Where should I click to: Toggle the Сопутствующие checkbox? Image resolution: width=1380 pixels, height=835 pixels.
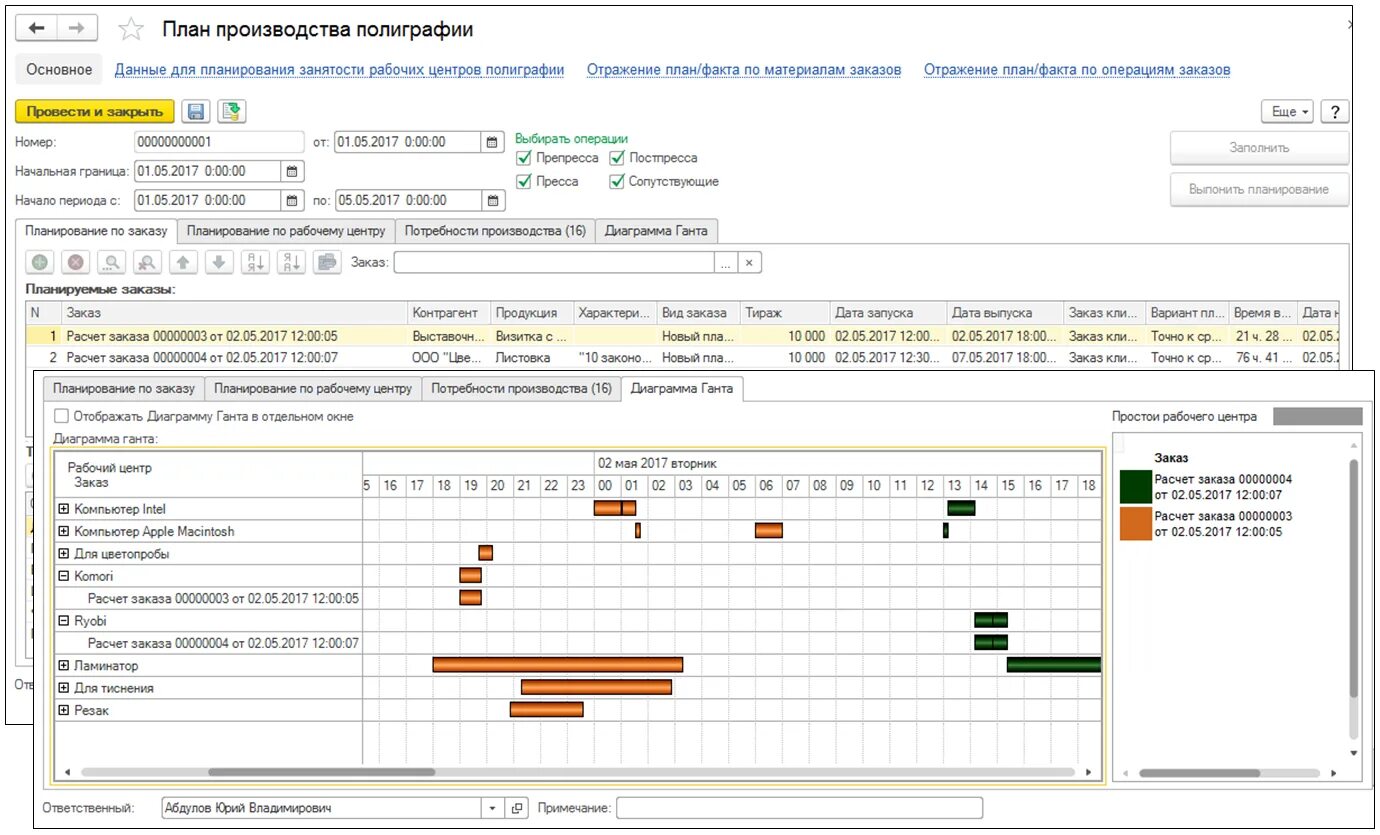click(617, 182)
